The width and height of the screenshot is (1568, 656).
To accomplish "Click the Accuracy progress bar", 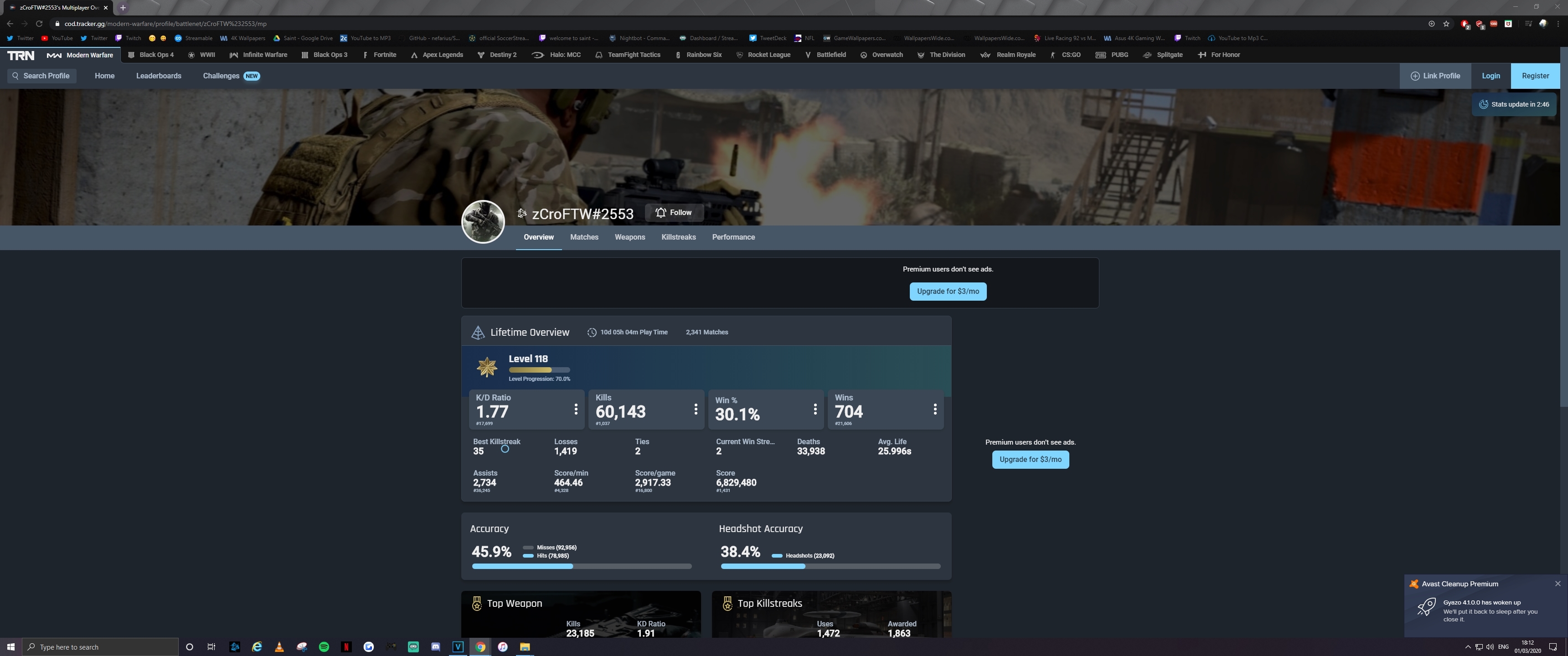I will [581, 567].
